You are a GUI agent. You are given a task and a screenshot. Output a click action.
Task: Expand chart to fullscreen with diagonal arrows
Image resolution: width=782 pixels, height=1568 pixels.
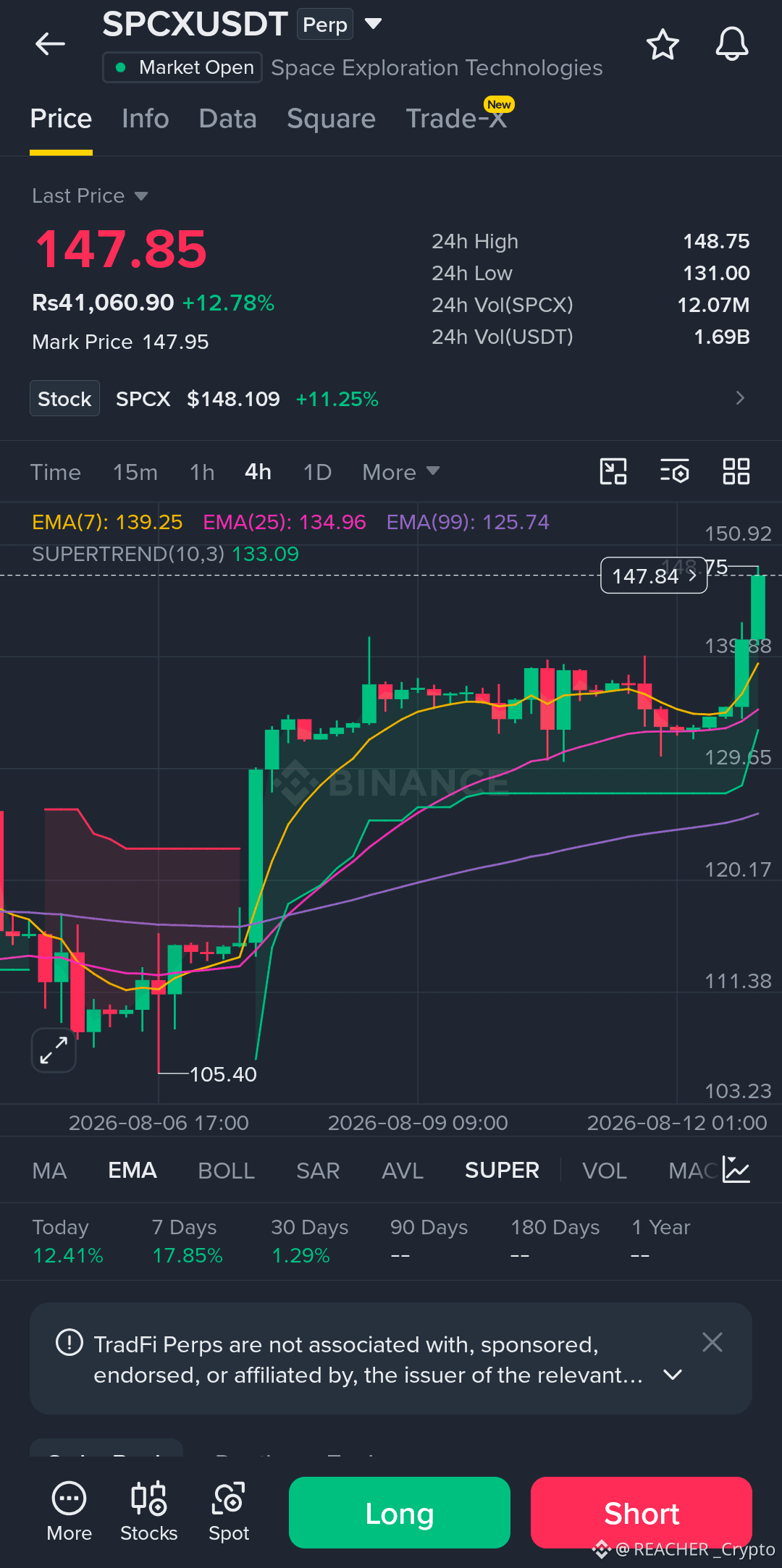[54, 1050]
